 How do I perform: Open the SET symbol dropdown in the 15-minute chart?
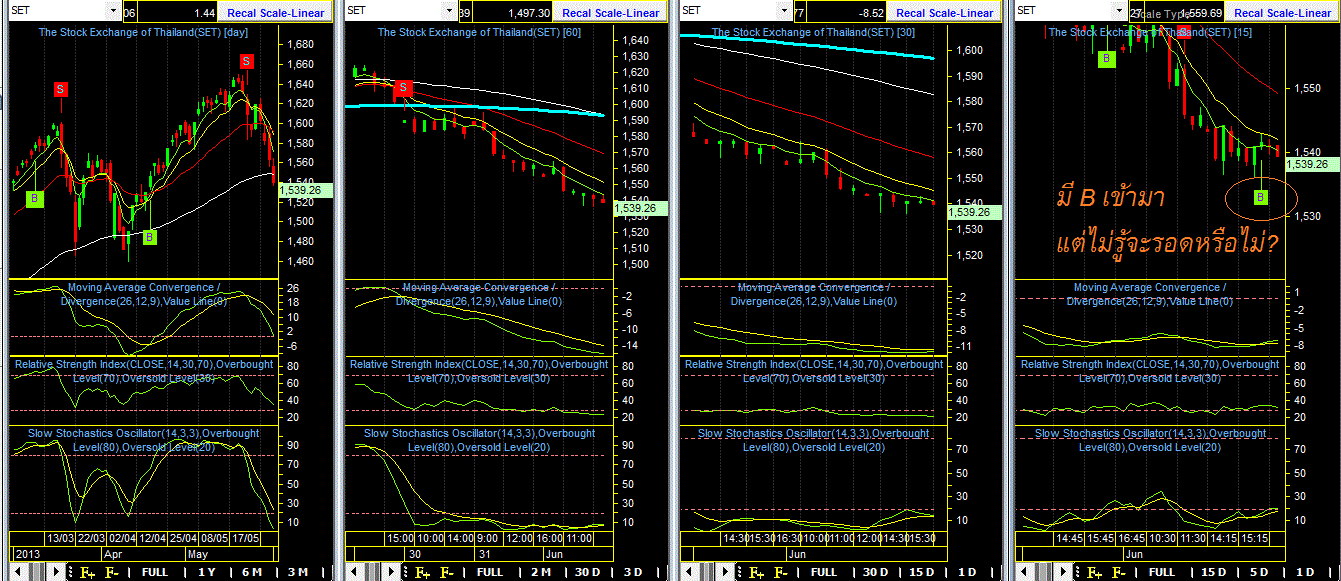tap(1119, 11)
